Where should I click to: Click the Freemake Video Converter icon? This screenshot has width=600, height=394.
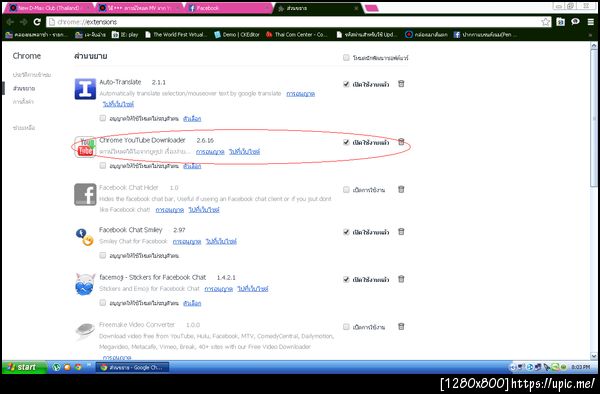tap(85, 331)
